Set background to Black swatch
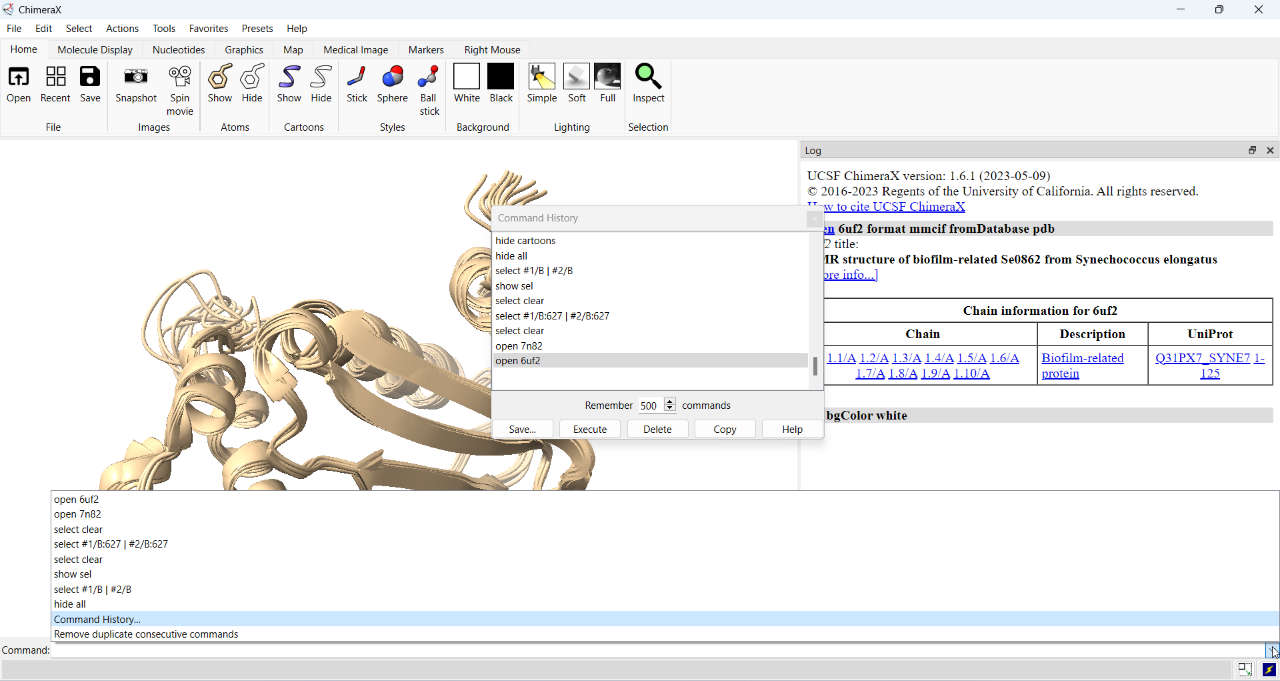 pyautogui.click(x=501, y=77)
